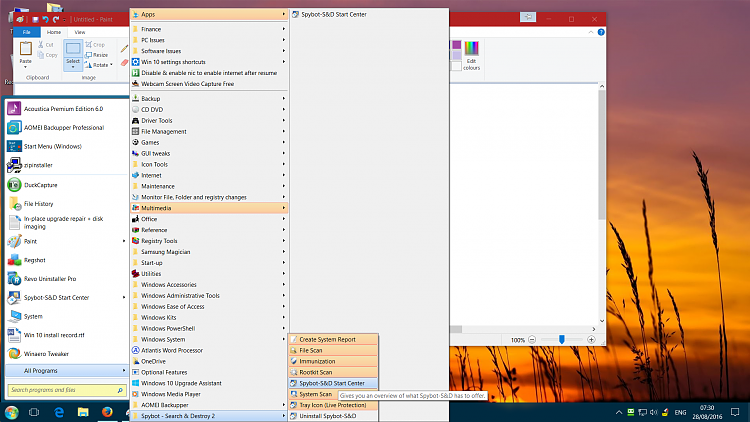Select Create System Report
The width and height of the screenshot is (750, 422).
tap(333, 339)
